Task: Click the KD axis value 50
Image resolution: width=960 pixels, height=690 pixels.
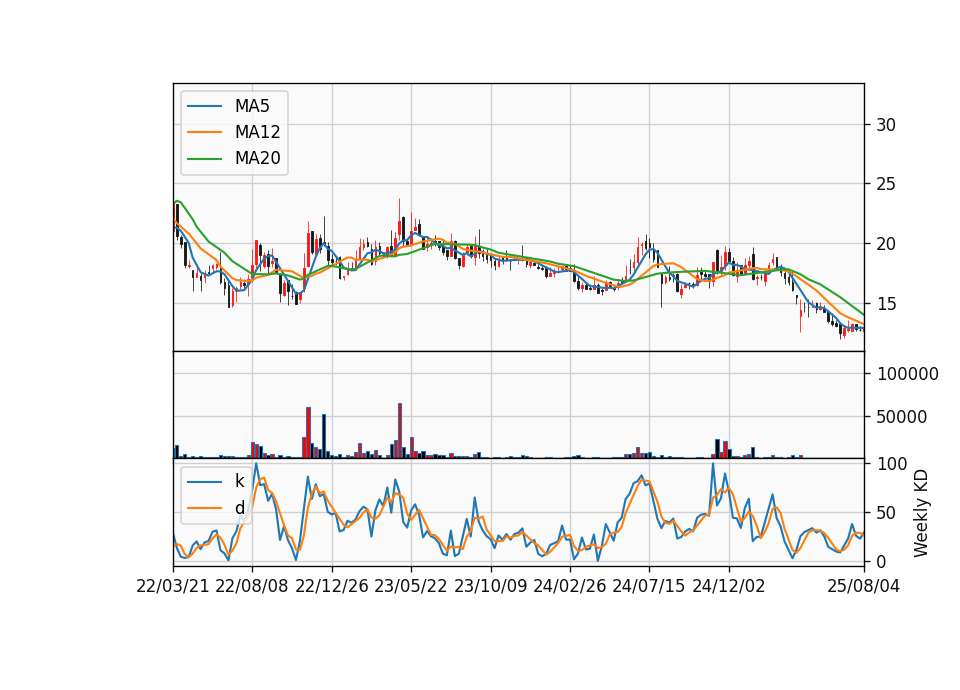Action: point(887,512)
